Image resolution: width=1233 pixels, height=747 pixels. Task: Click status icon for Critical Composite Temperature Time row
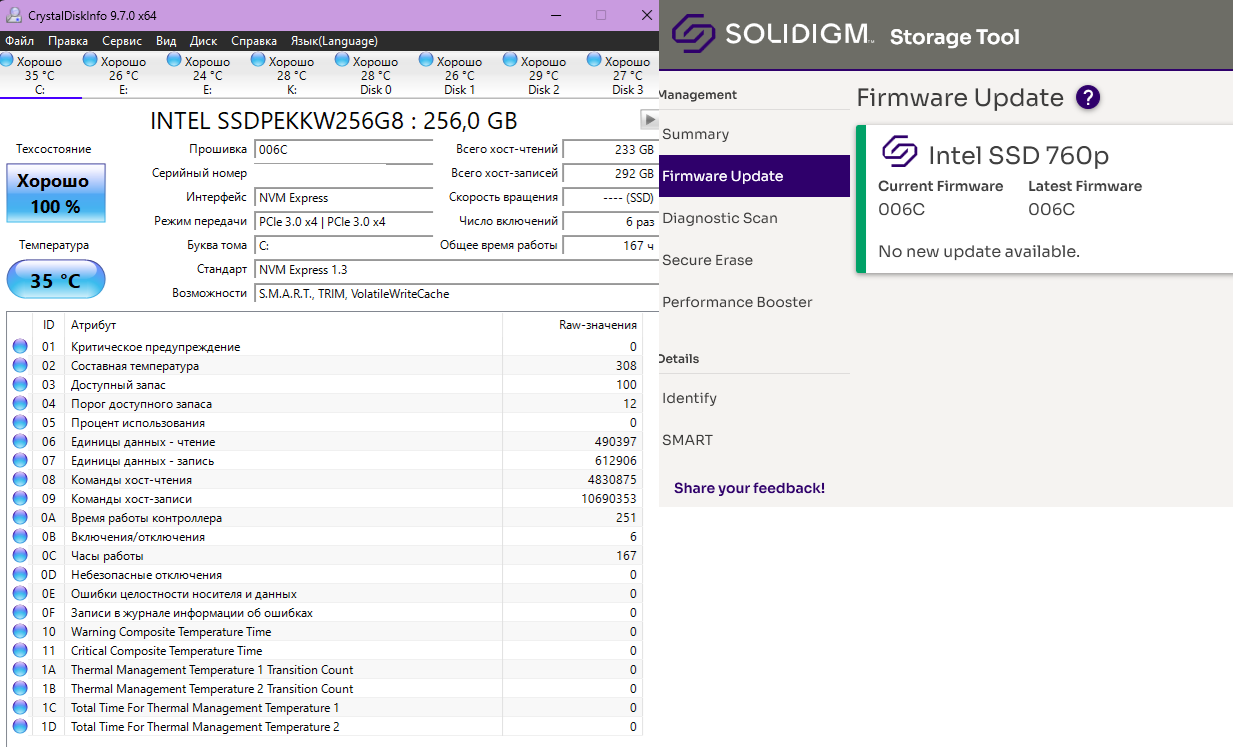(20, 651)
